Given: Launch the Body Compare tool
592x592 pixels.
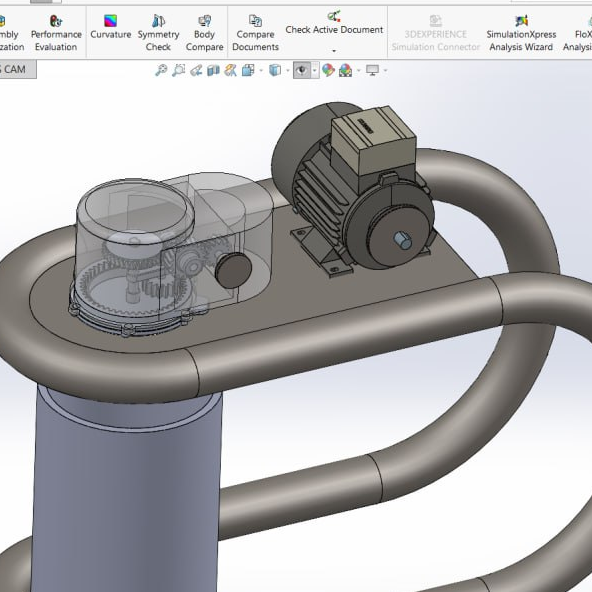Looking at the screenshot, I should [204, 33].
